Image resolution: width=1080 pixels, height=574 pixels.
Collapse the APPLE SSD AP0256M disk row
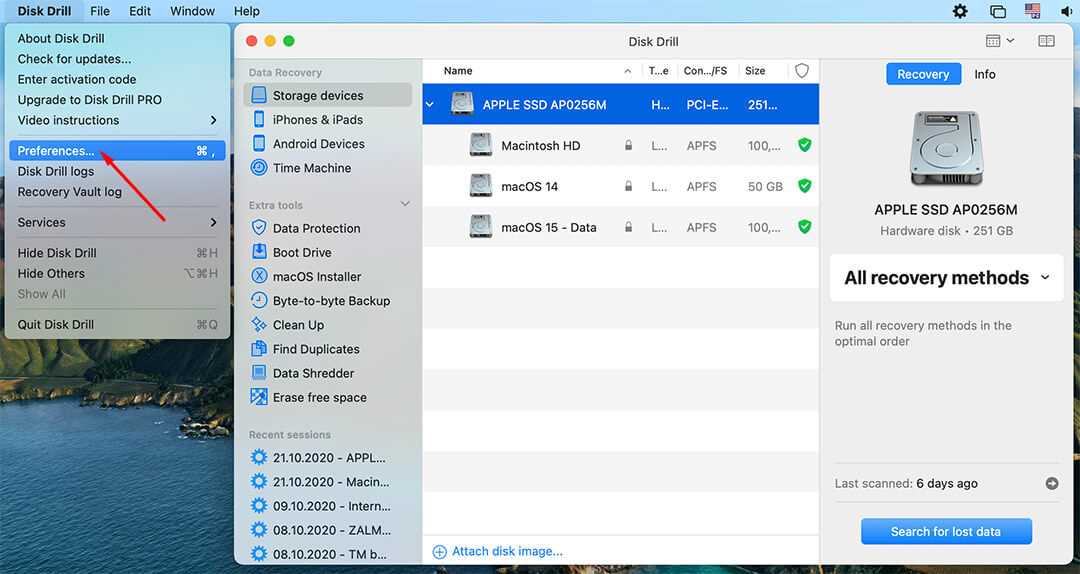[430, 105]
